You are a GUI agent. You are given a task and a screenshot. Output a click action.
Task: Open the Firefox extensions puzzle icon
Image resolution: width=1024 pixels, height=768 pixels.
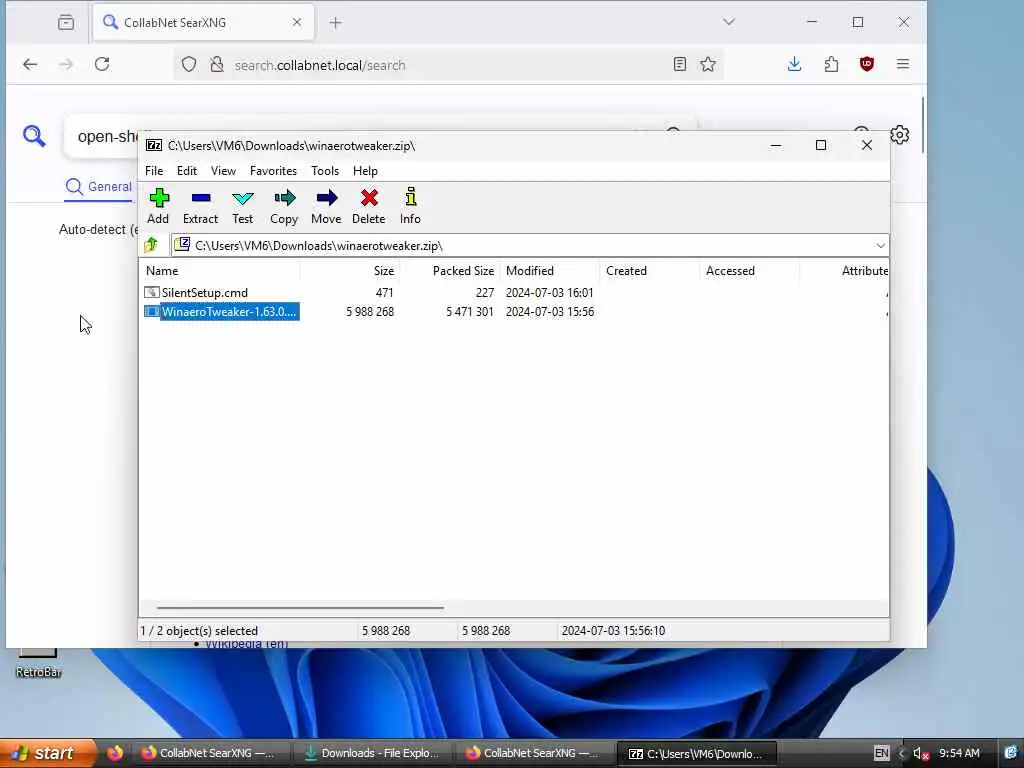tap(831, 64)
